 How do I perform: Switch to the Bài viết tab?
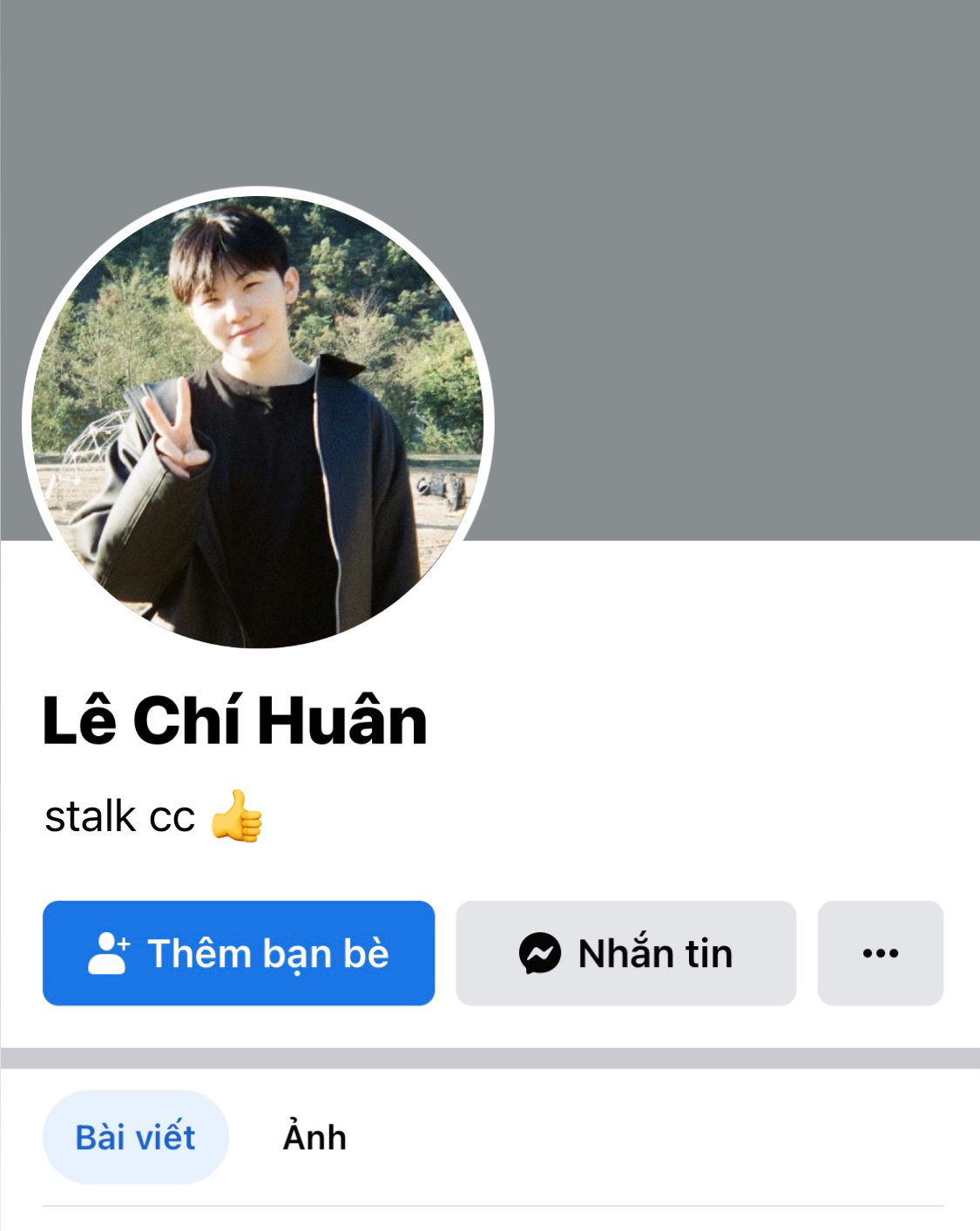pyautogui.click(x=136, y=1137)
